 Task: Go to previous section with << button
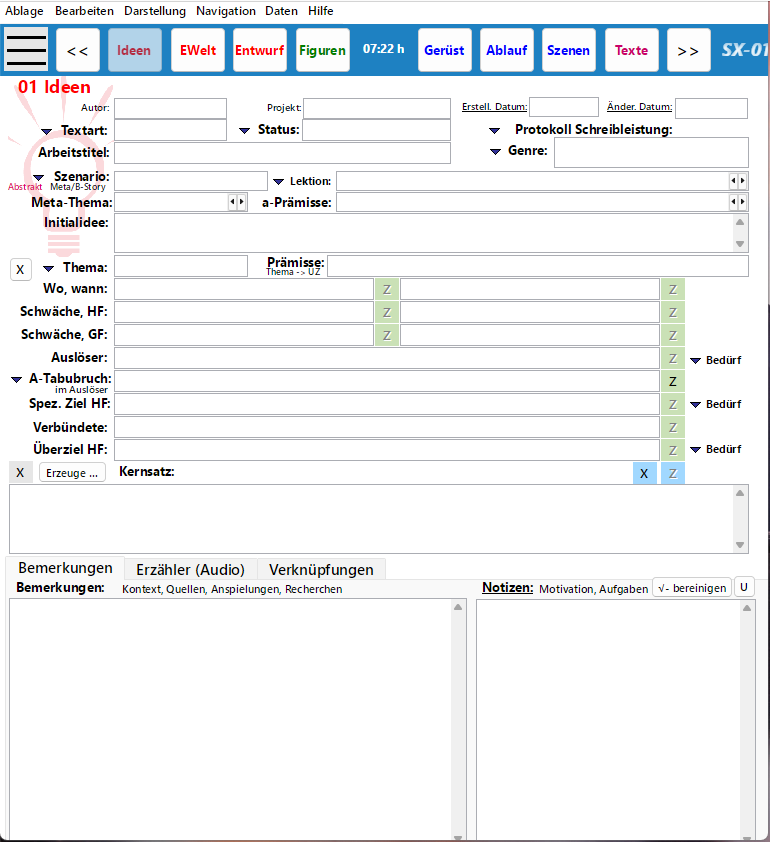[x=78, y=50]
